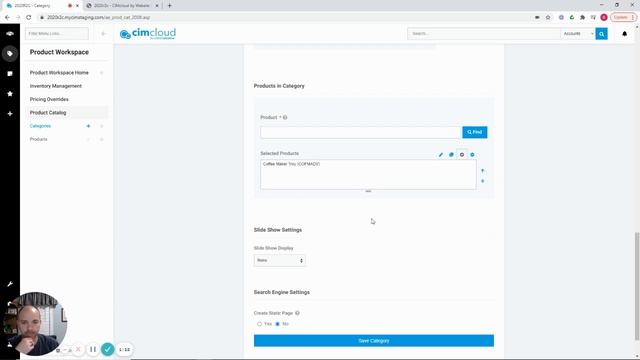Select No for Create Static Page

coord(278,324)
